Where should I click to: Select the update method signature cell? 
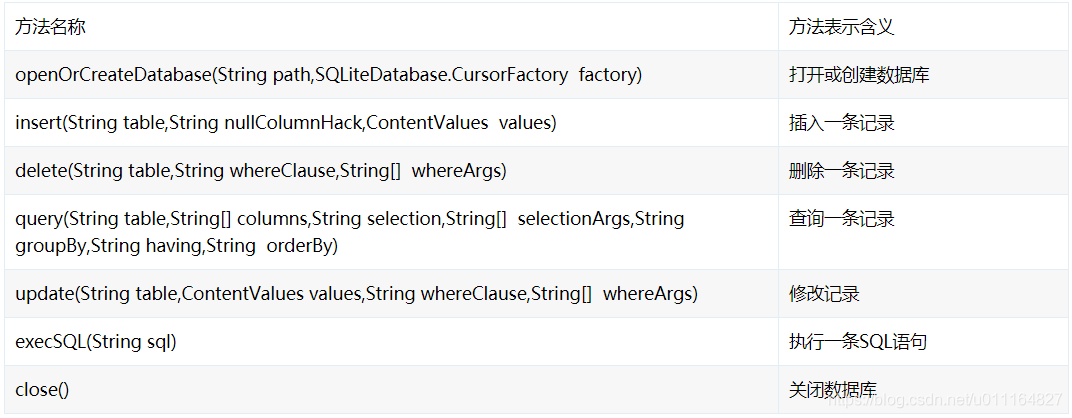pos(356,294)
